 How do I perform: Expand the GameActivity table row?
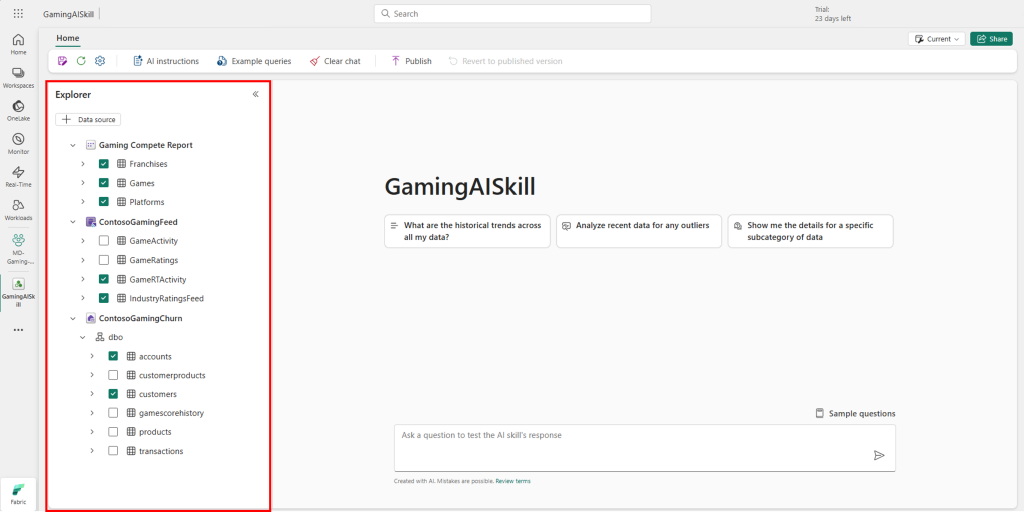(82, 241)
